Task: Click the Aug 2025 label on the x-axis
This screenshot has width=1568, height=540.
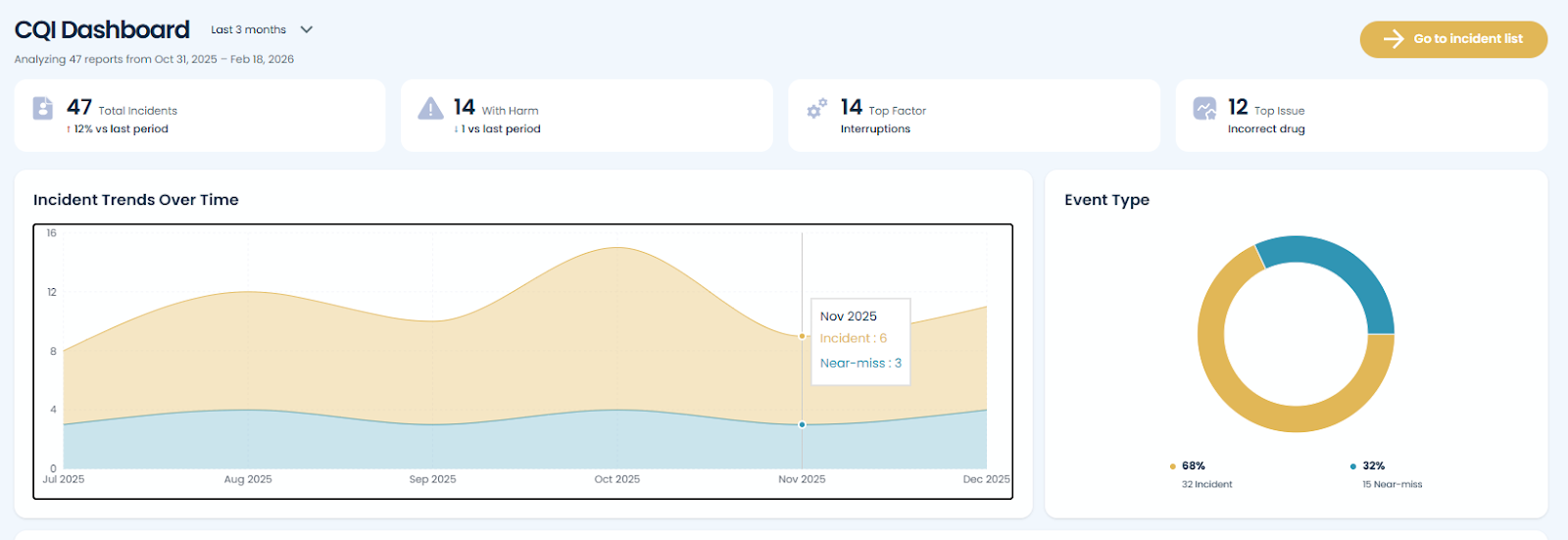Action: 248,479
